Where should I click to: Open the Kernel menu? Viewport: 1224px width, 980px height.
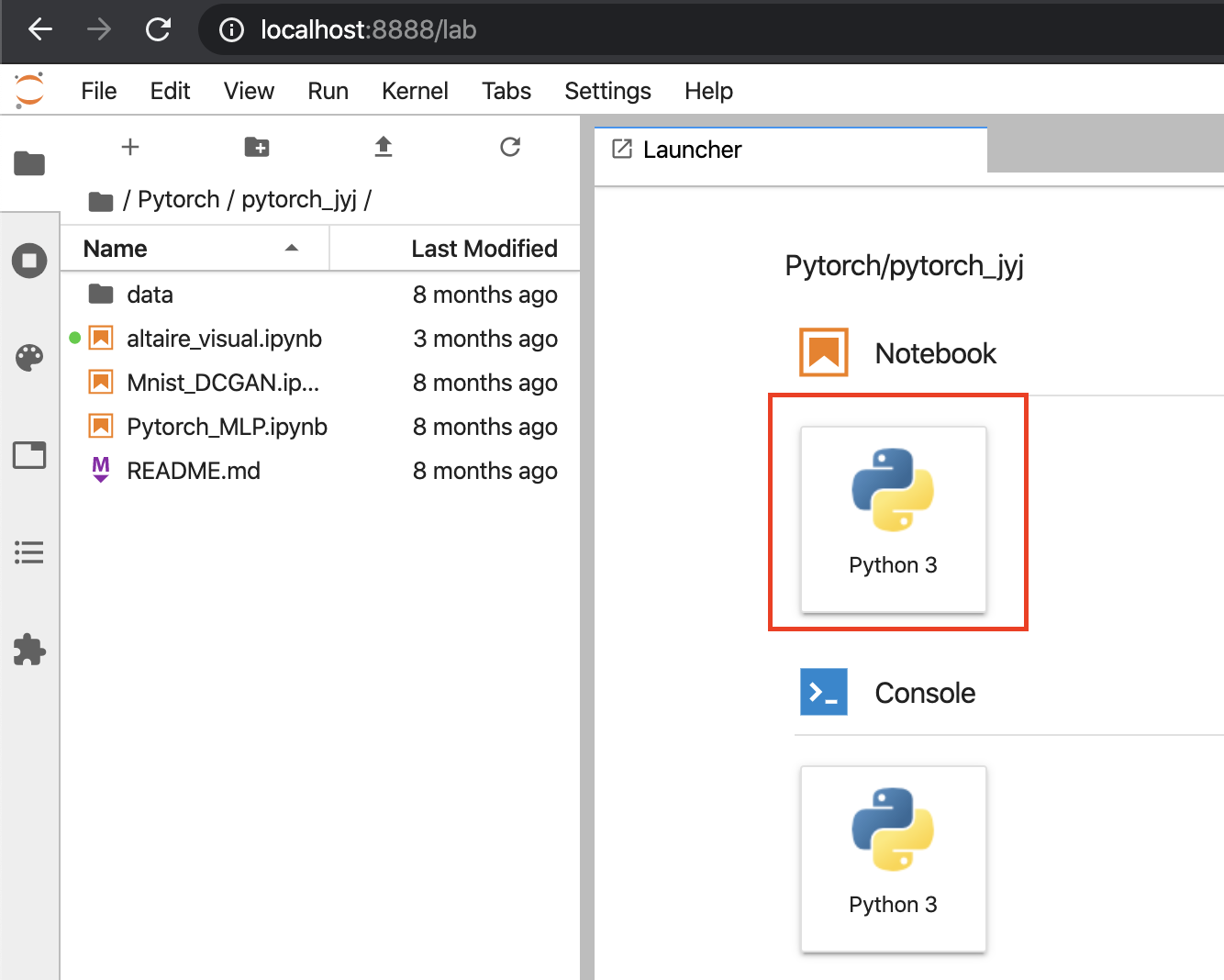pyautogui.click(x=415, y=91)
